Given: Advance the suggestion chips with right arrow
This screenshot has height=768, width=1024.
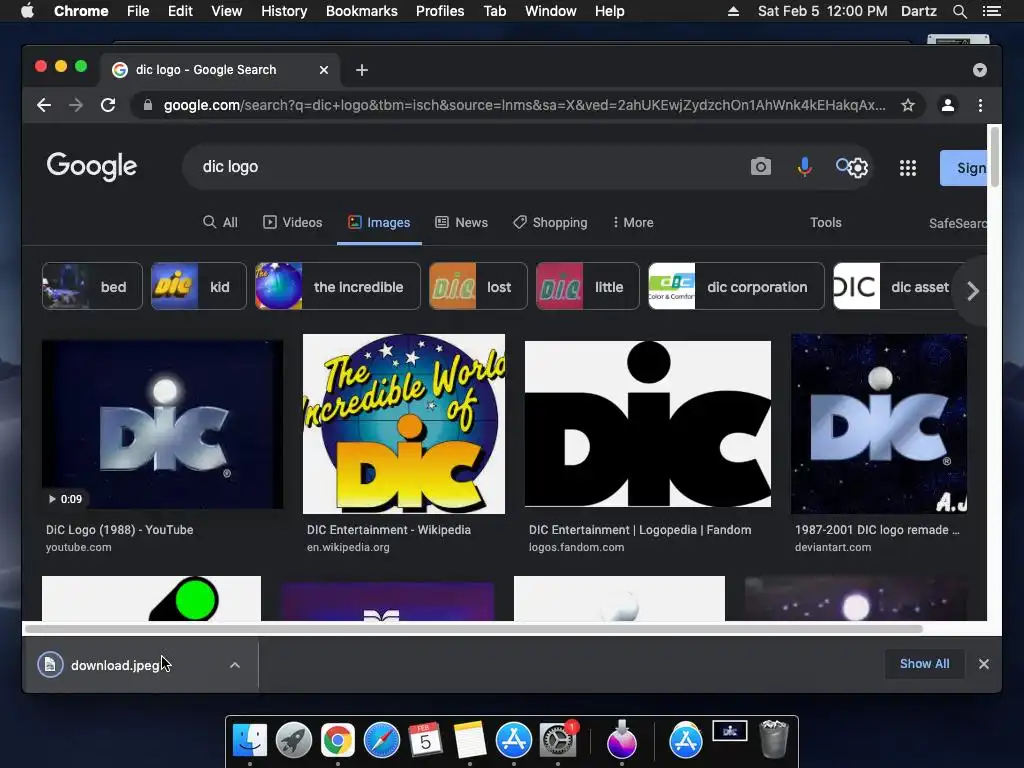Looking at the screenshot, I should coord(972,291).
